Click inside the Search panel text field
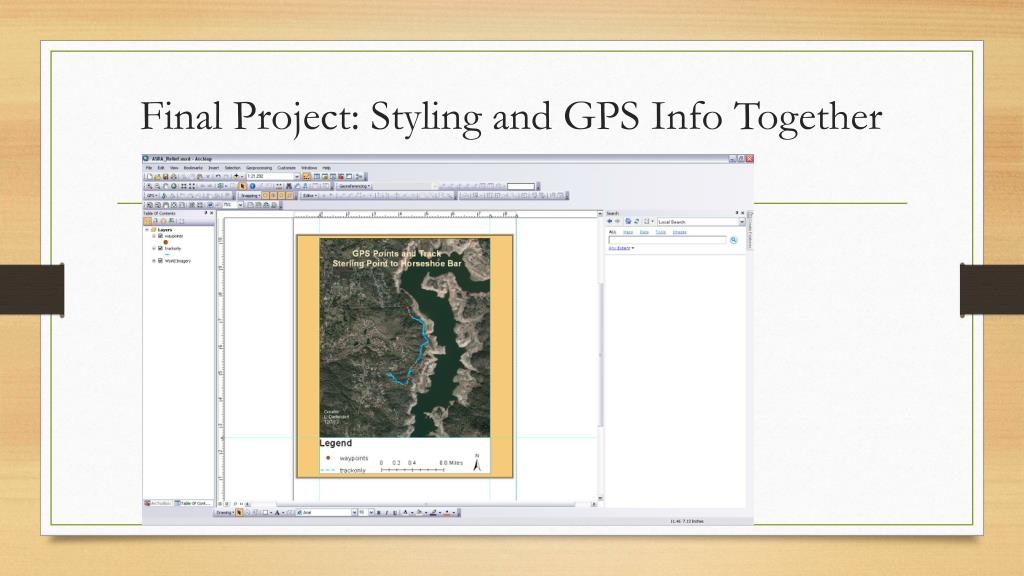The image size is (1024, 576). (667, 240)
